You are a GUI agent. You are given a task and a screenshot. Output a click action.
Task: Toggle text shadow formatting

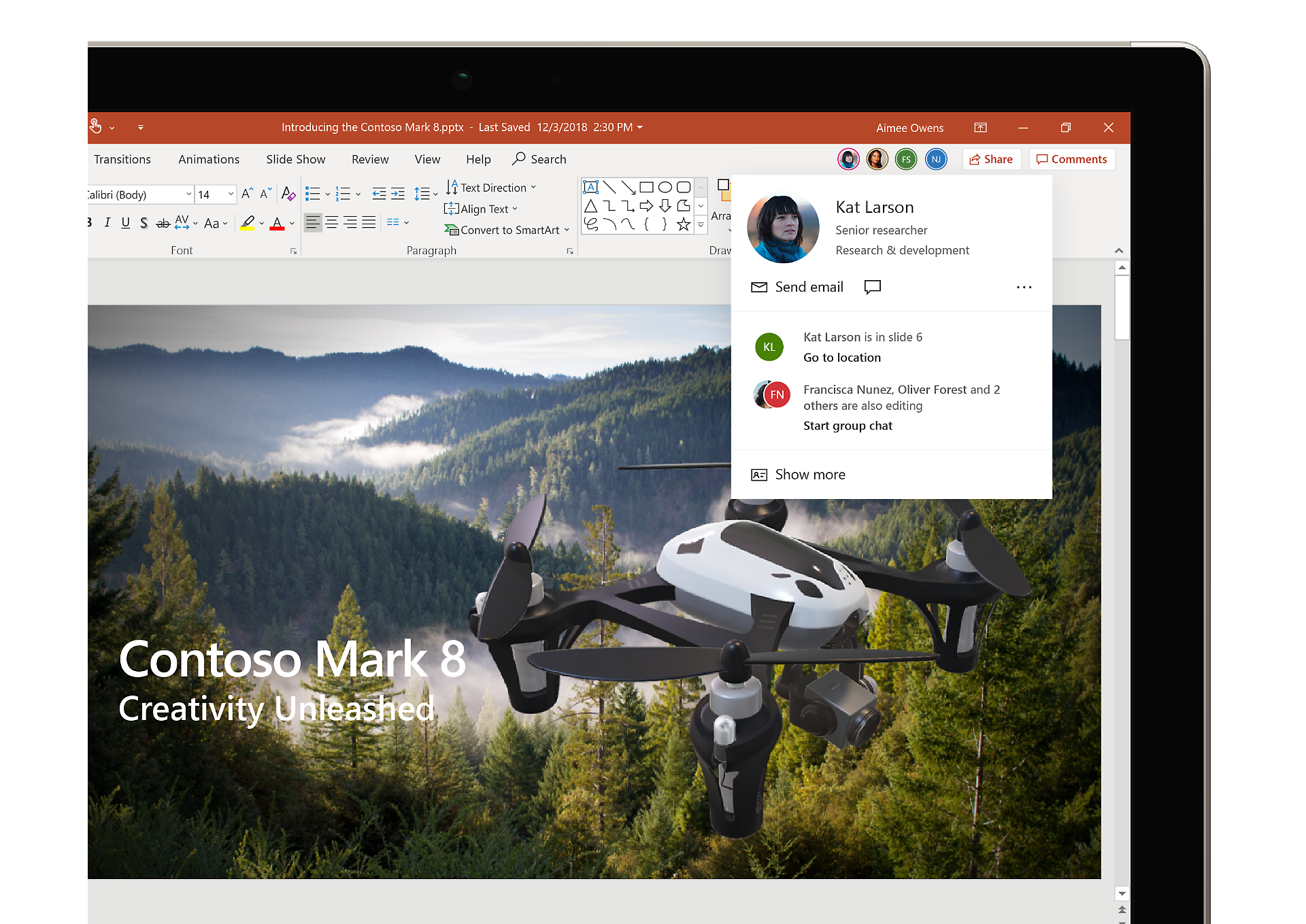[x=144, y=223]
